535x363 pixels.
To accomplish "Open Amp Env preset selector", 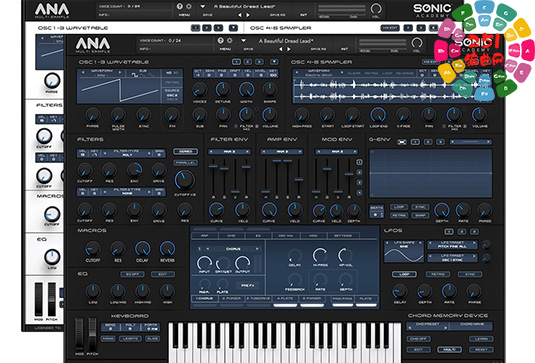I will pyautogui.click(x=282, y=151).
